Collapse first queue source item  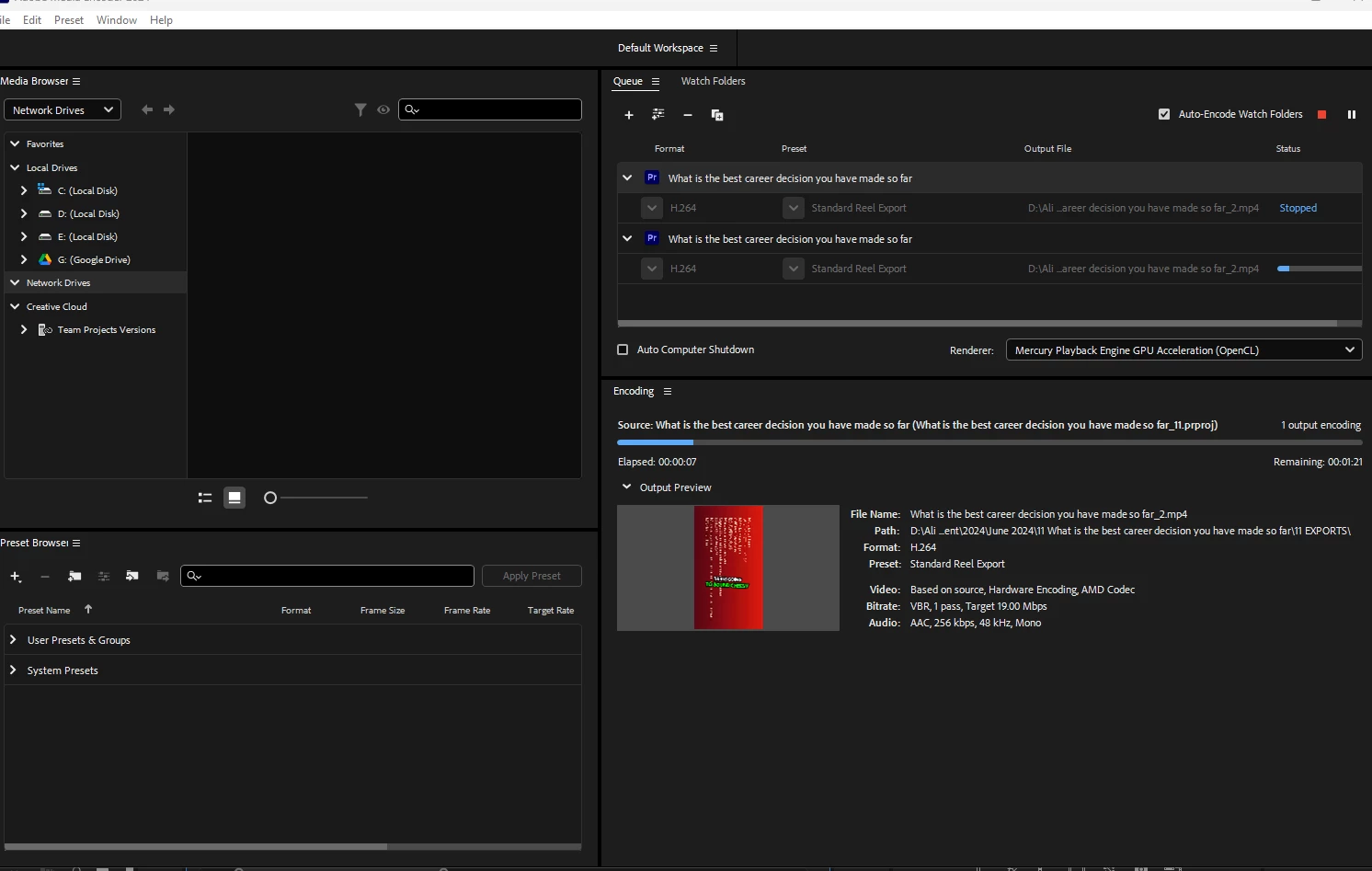627,178
